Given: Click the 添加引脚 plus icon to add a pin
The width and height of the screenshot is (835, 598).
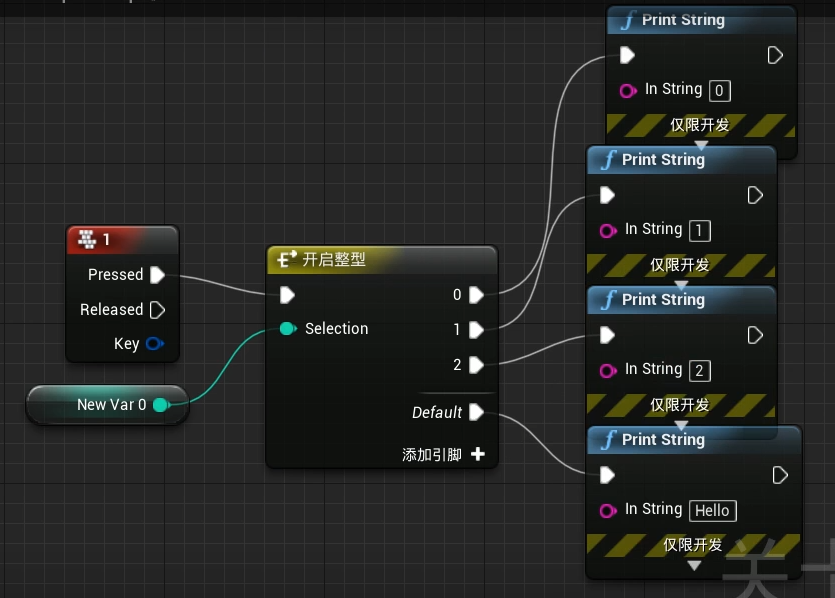Looking at the screenshot, I should pos(477,453).
